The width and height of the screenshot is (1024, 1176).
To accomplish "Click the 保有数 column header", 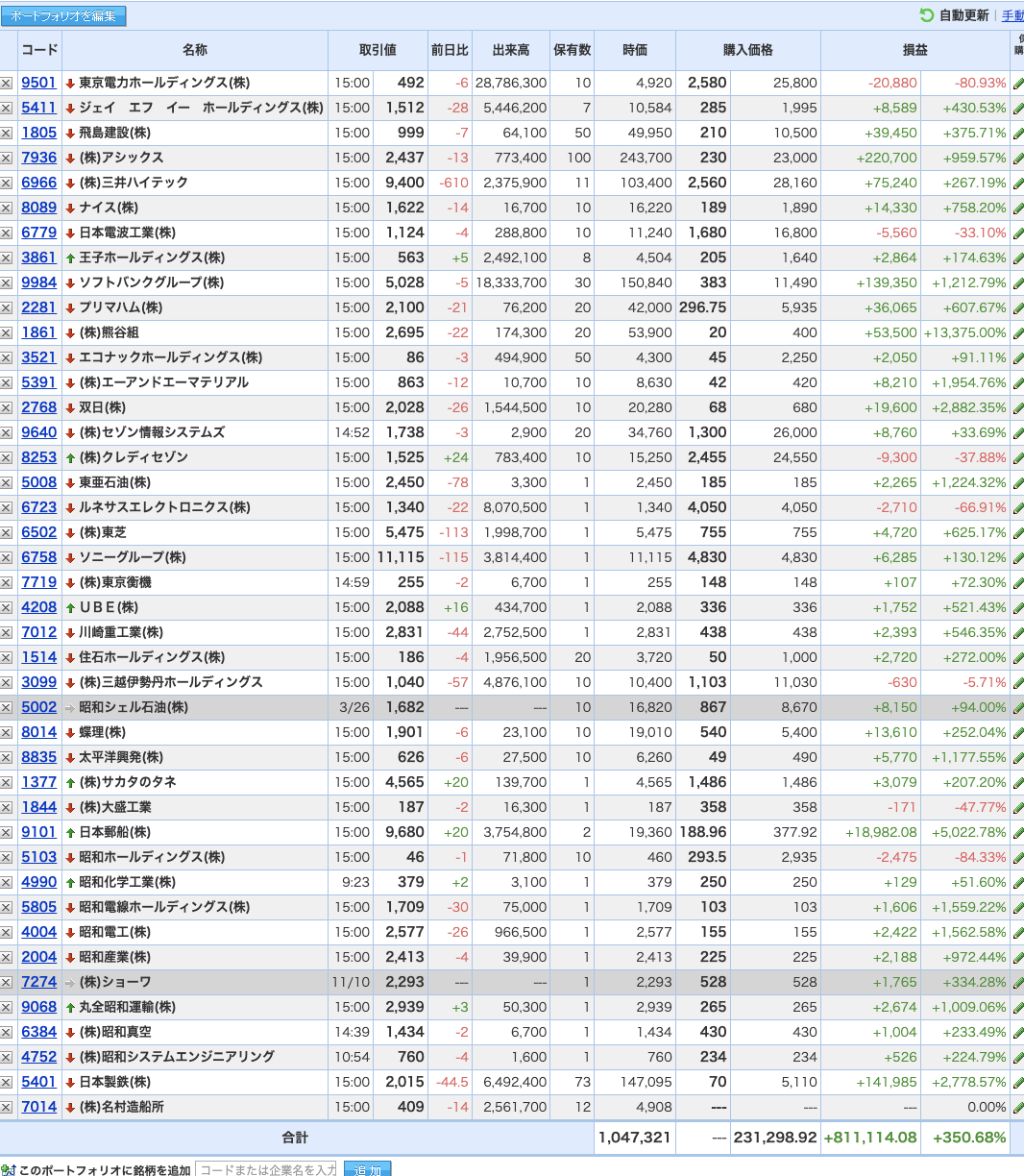I will coord(573,50).
